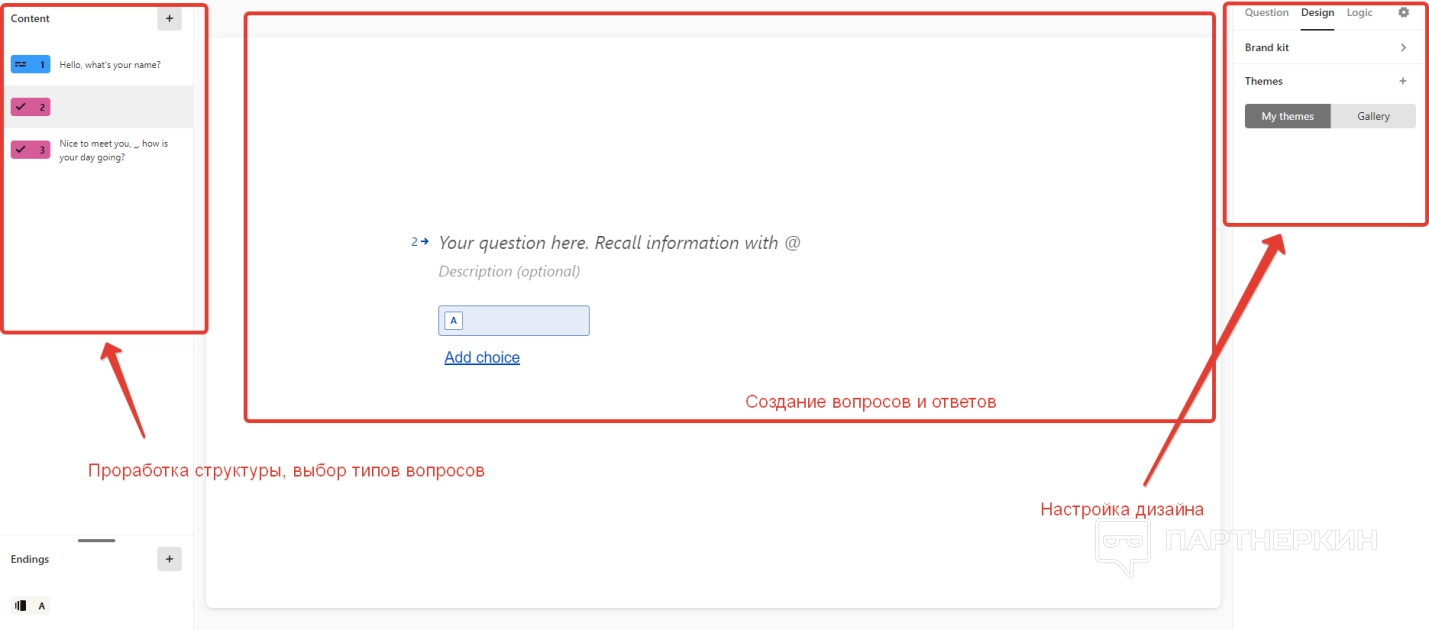Switch to the Logic tab
This screenshot has height=630, width=1429.
coord(1359,13)
